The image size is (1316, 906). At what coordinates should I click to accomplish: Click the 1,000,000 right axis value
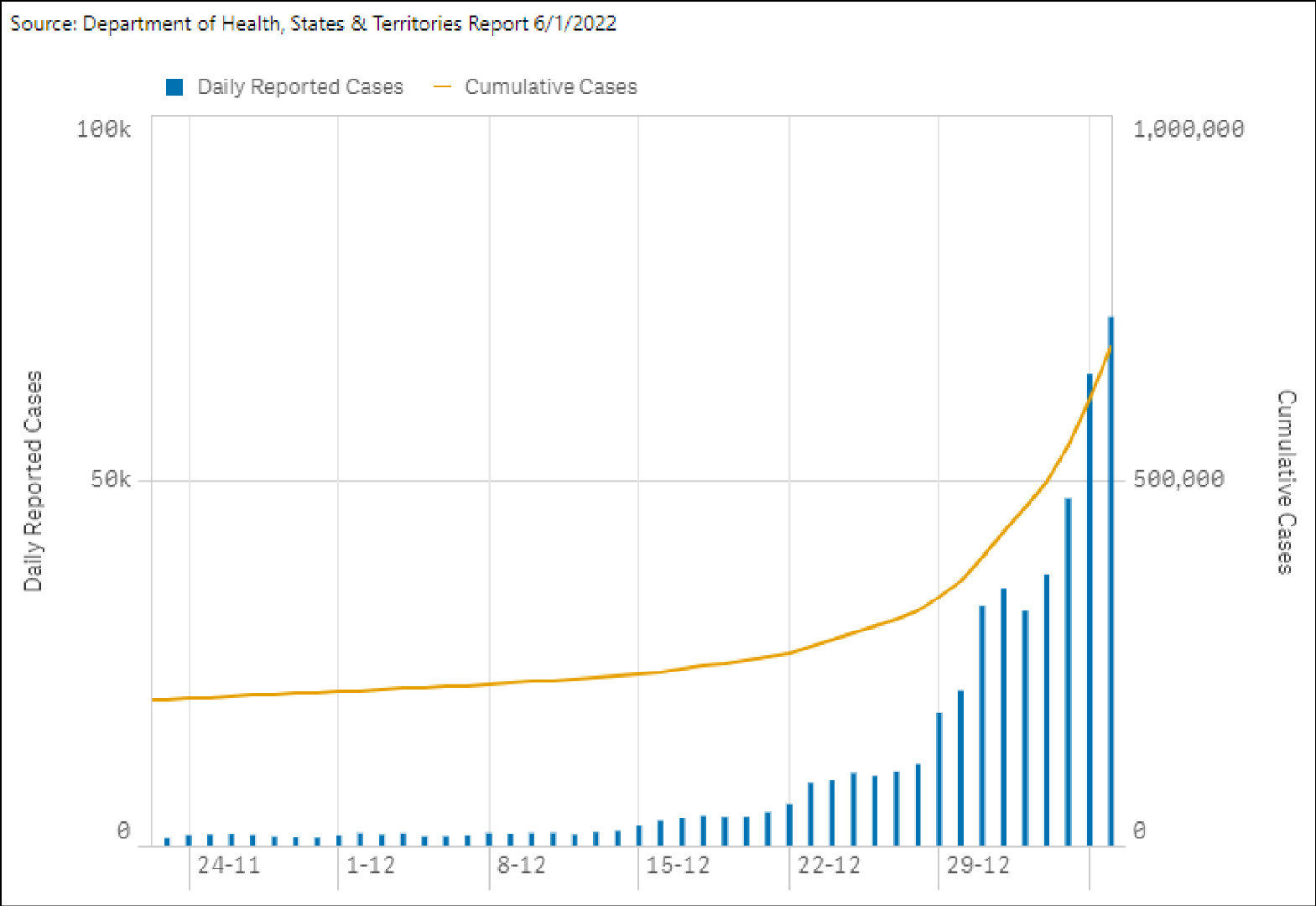tap(1189, 129)
